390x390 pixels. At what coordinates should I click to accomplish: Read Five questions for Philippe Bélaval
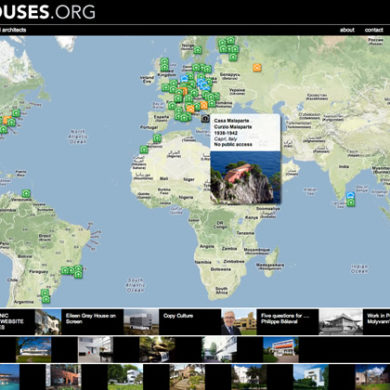tap(285, 319)
